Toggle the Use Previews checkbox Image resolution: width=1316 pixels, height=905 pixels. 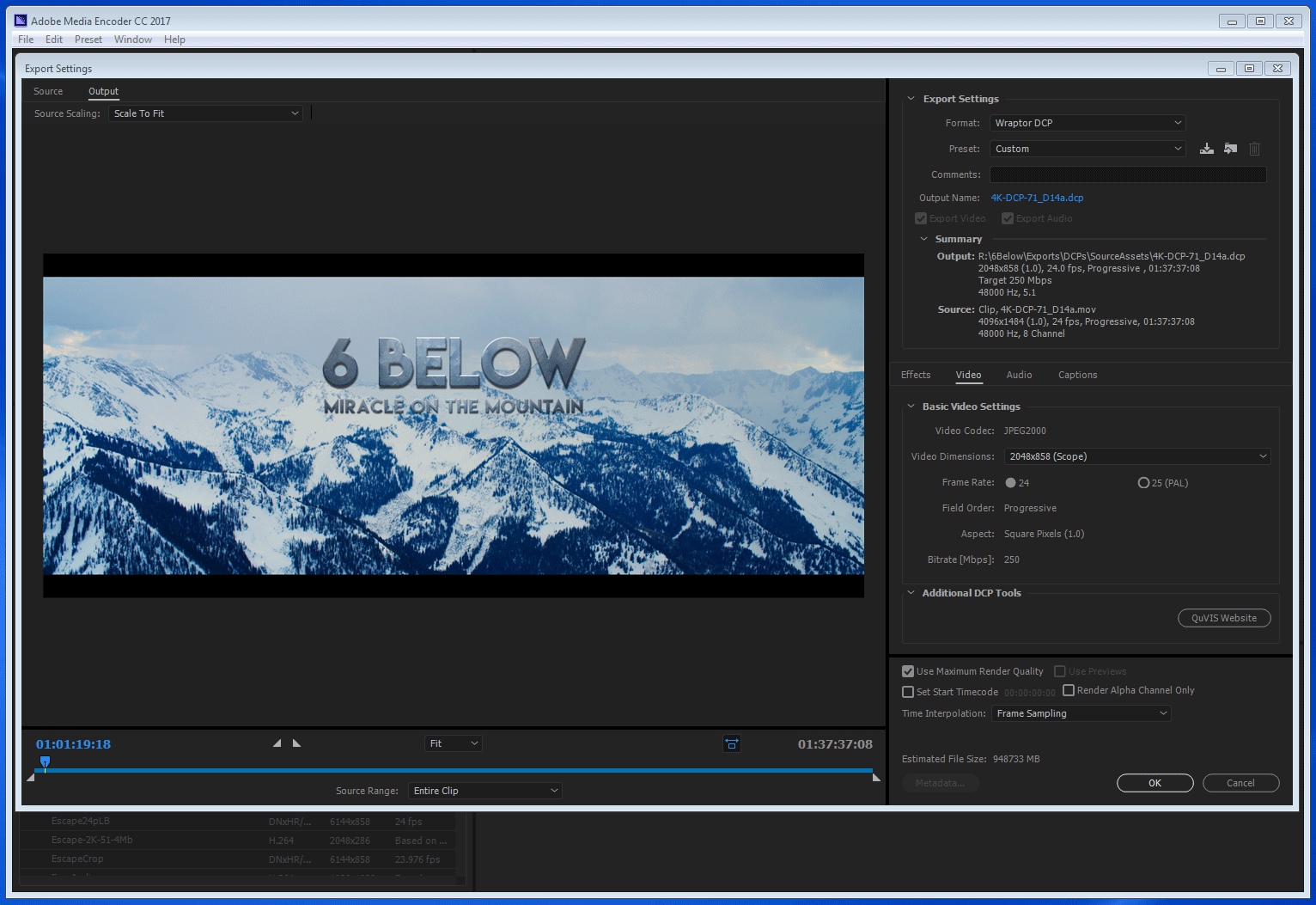(x=1060, y=671)
